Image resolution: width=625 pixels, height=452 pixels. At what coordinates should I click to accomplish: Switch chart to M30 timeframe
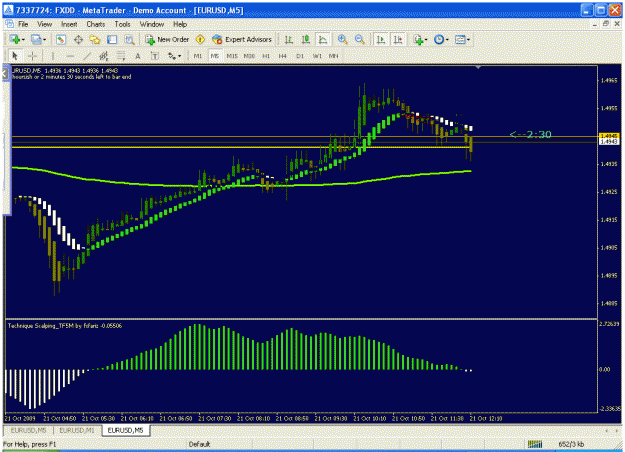click(x=249, y=56)
